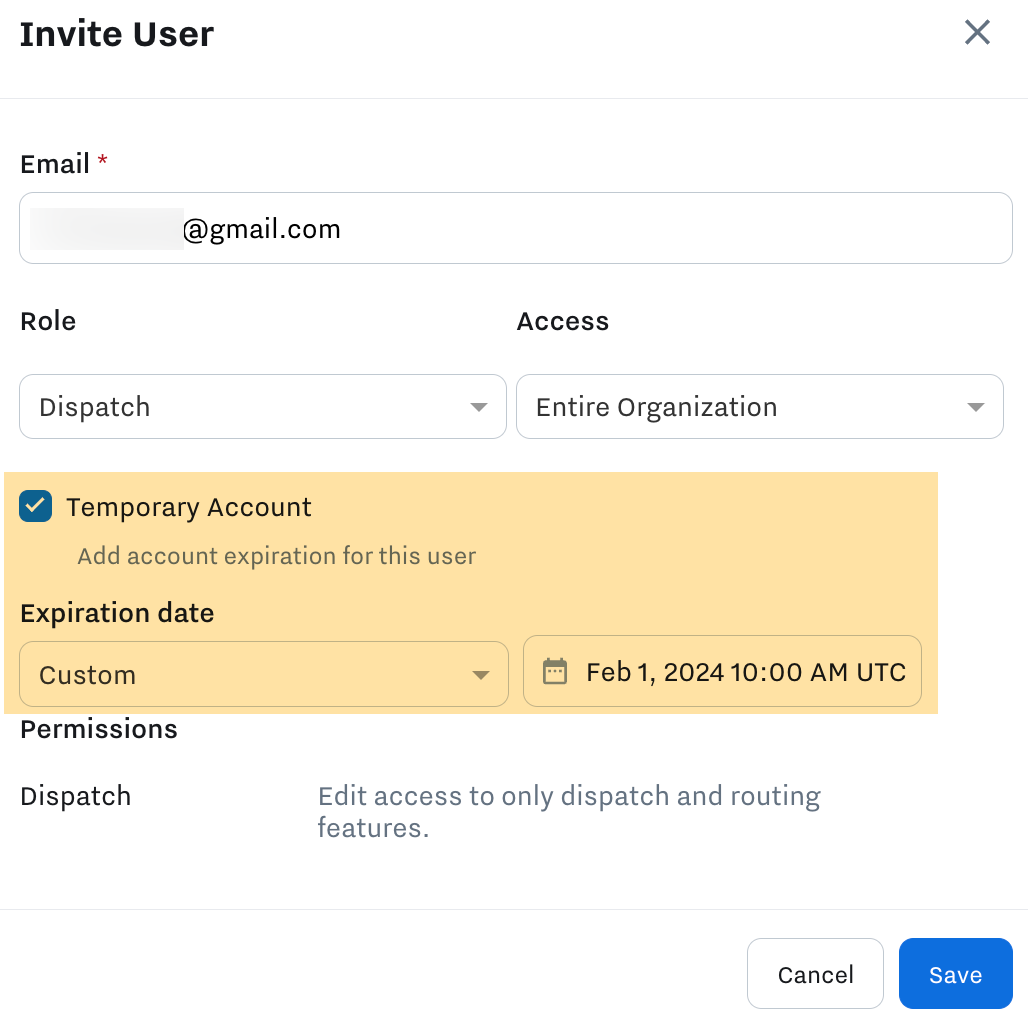This screenshot has width=1028, height=1026.
Task: Select the Dispatch permission name
Action: [x=76, y=797]
